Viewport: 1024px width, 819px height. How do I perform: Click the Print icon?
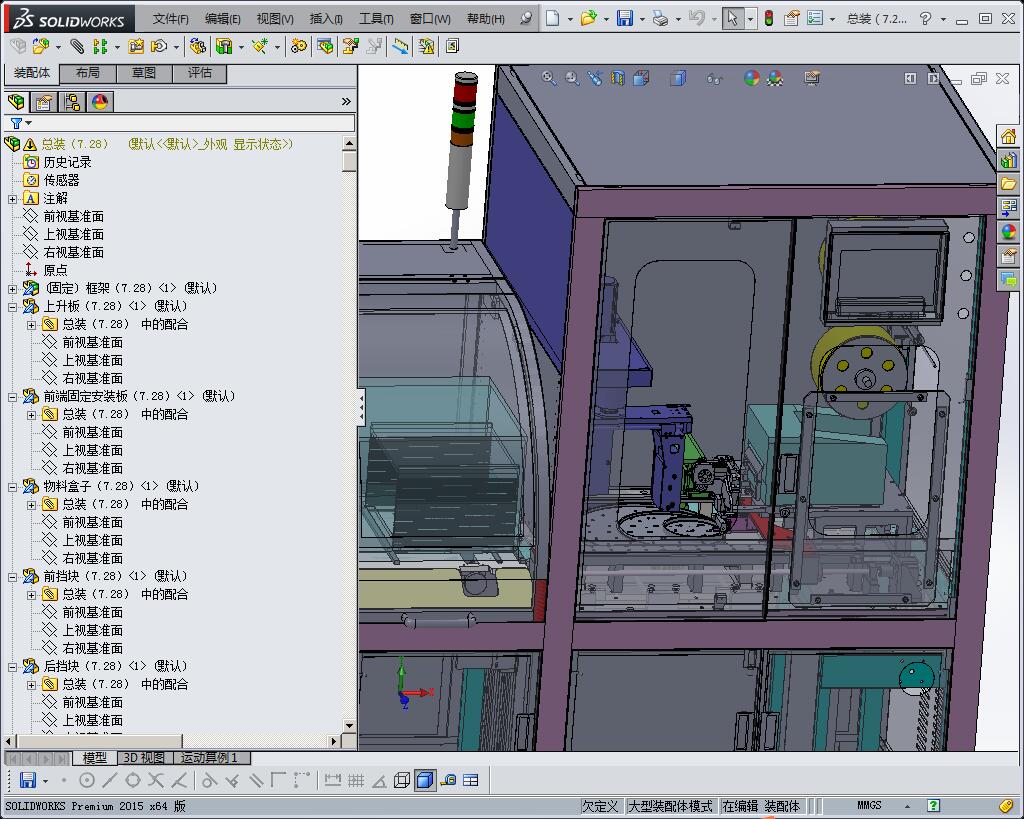click(x=660, y=18)
